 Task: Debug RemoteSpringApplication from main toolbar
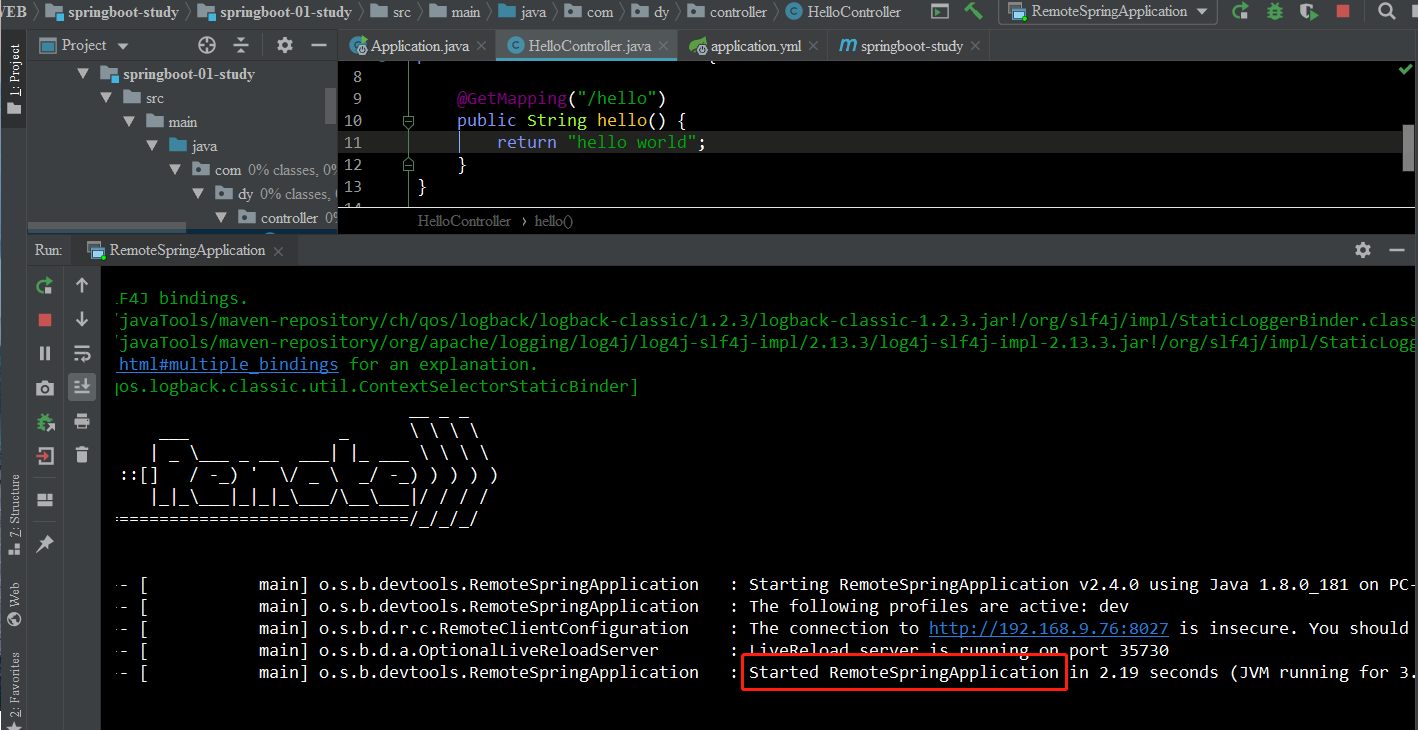point(1274,12)
